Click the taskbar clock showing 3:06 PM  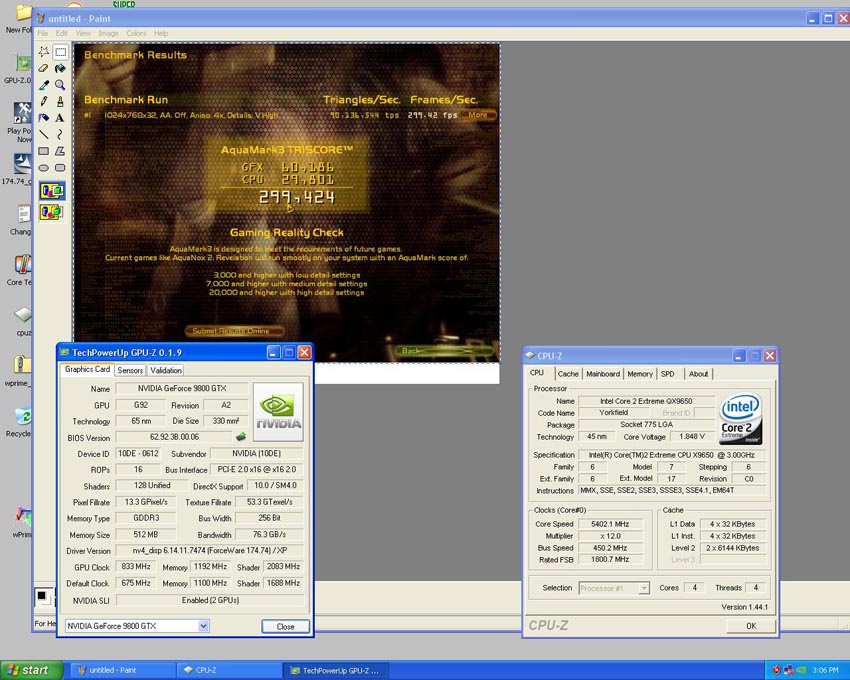point(825,670)
